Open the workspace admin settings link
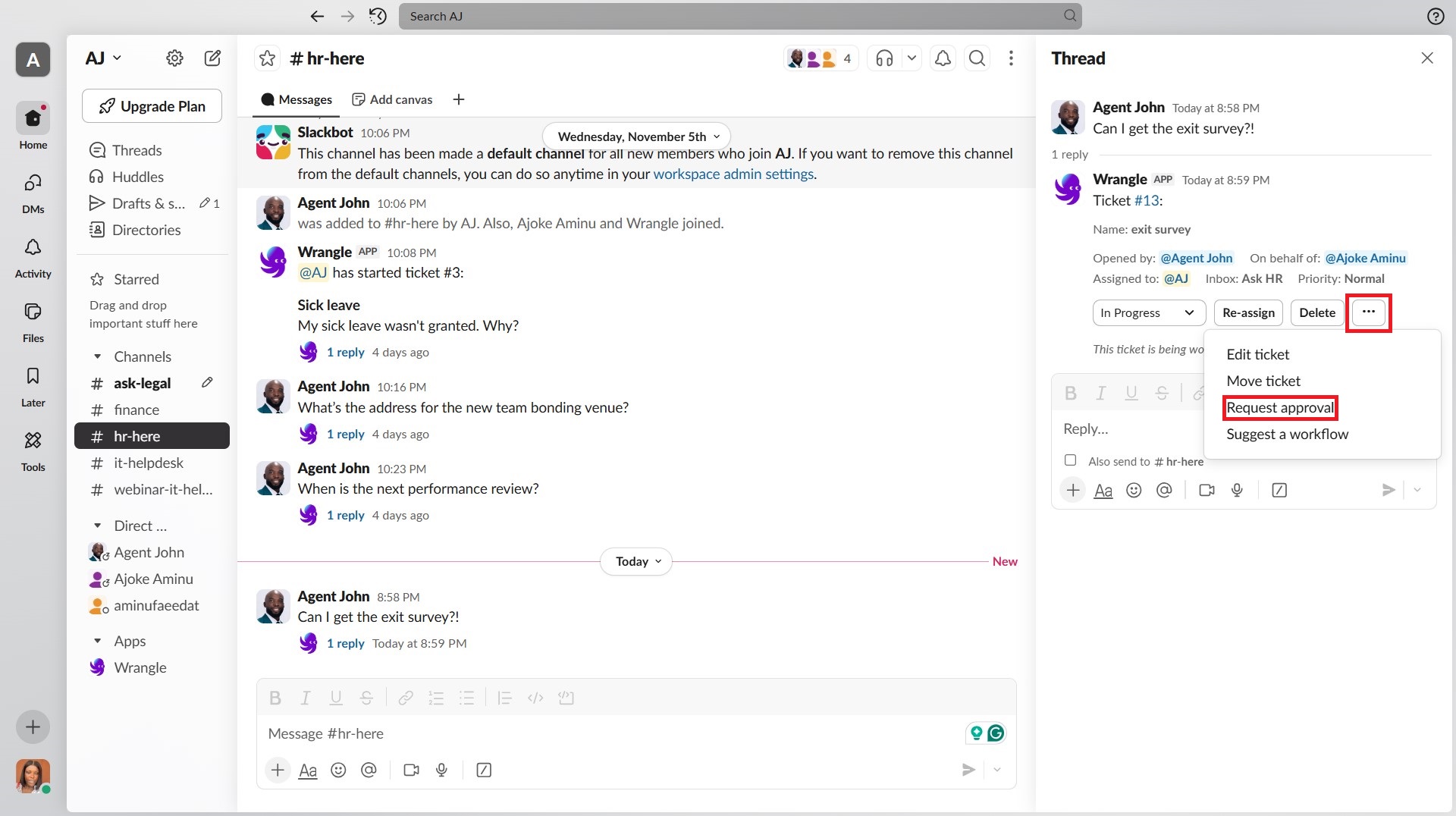Image resolution: width=1456 pixels, height=816 pixels. [x=733, y=174]
